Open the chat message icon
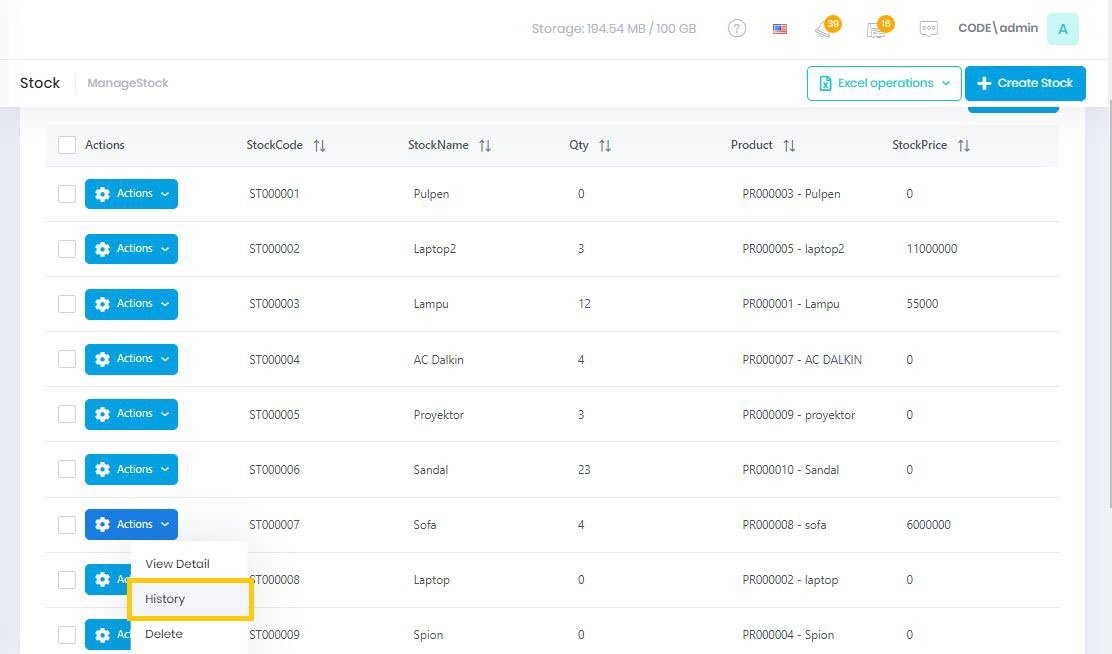The image size is (1112, 654). click(929, 29)
